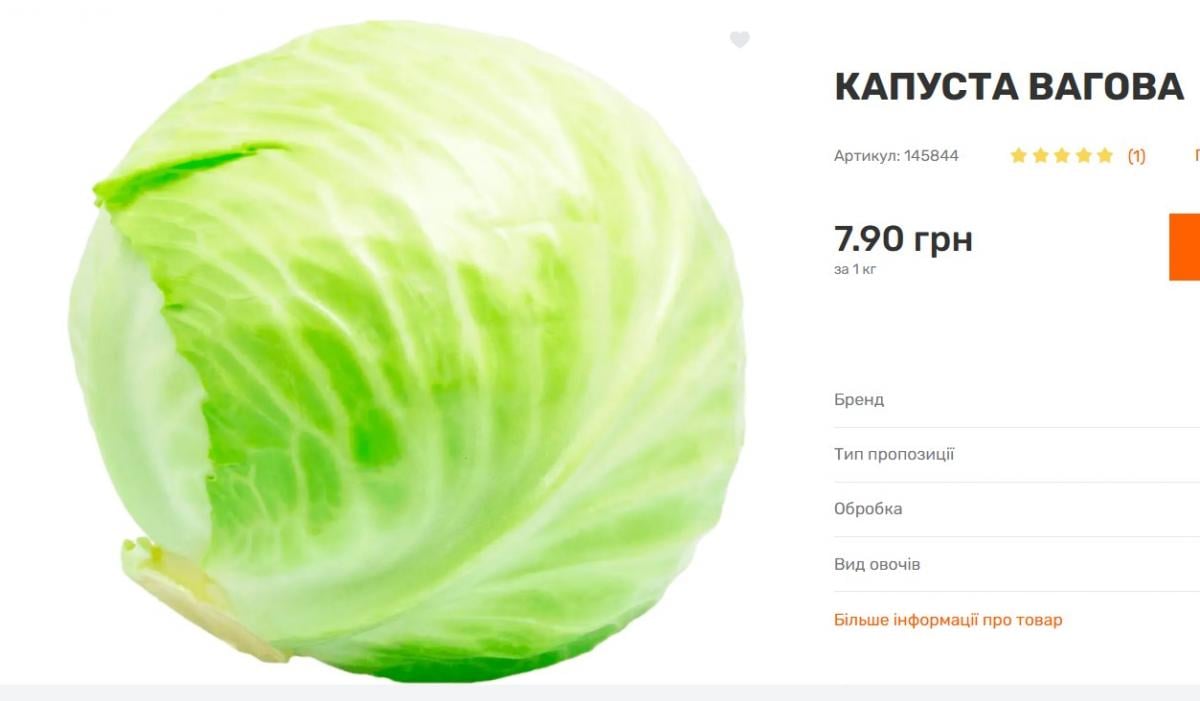
Task: Click the cut-off orange link beside the rating
Action: (x=1197, y=156)
